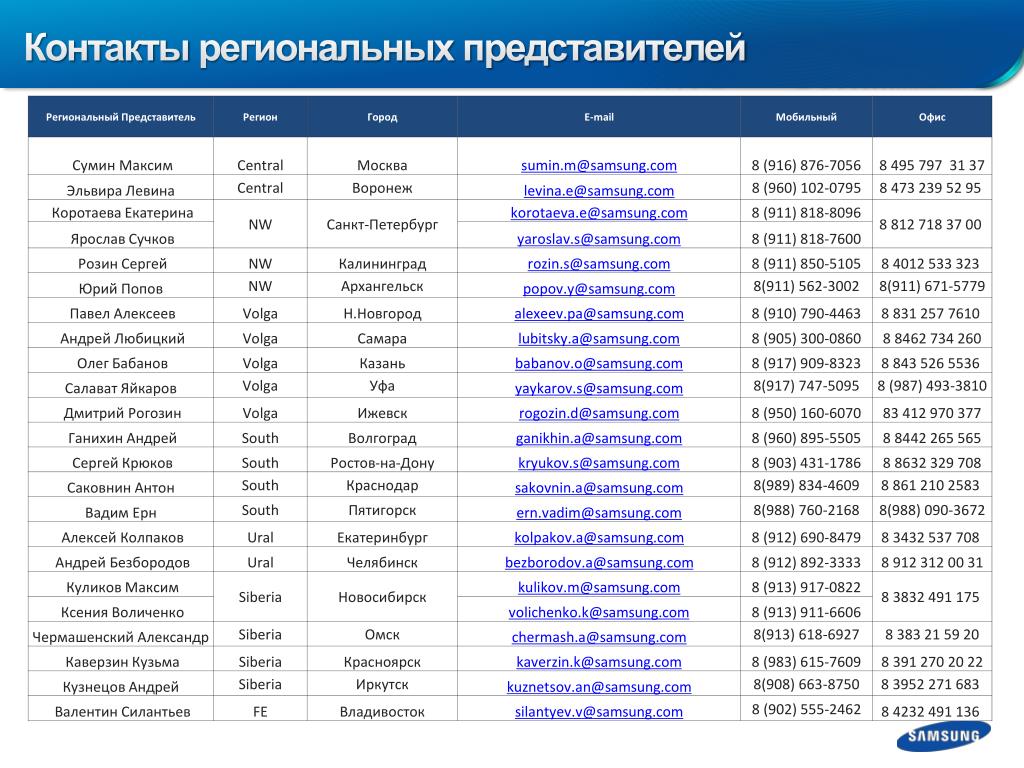Click mobile number '8 (916) 876-7056'
The width and height of the screenshot is (1024, 768).
(806, 166)
